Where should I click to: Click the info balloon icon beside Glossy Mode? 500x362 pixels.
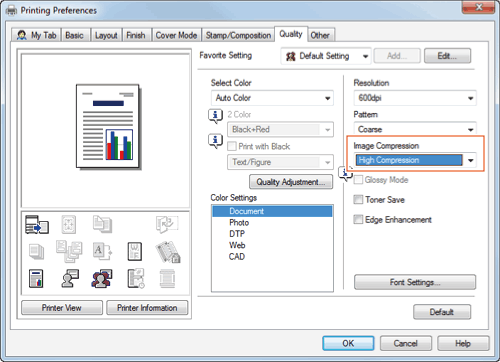(x=345, y=173)
